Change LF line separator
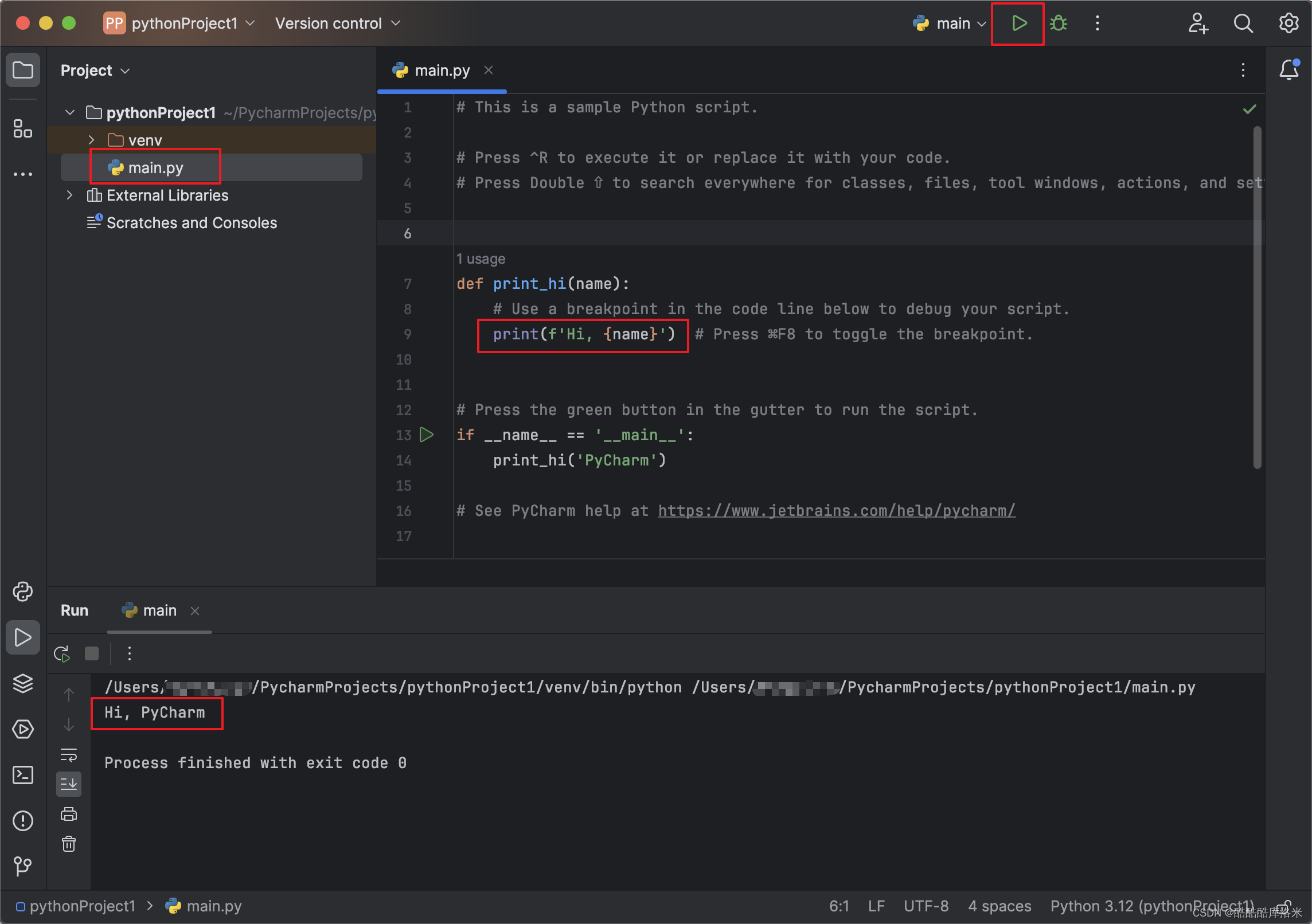Image resolution: width=1312 pixels, height=924 pixels. click(876, 906)
